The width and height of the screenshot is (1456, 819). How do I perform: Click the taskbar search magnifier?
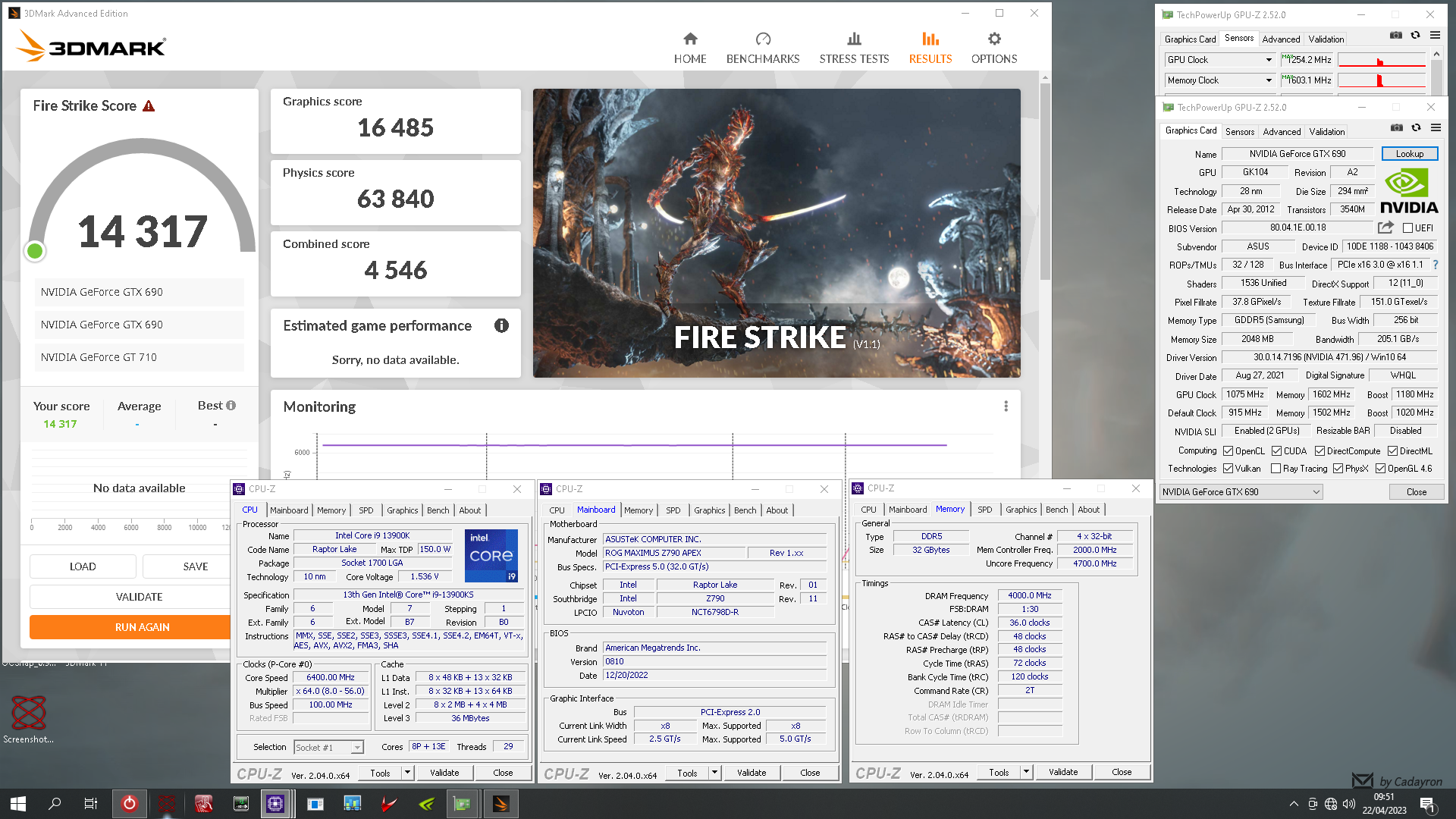pos(55,804)
